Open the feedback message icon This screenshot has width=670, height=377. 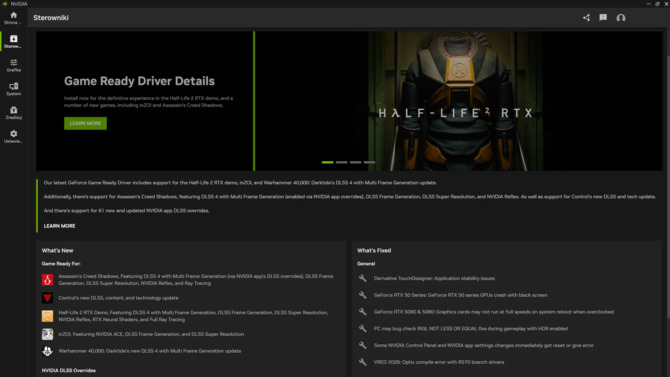click(603, 18)
